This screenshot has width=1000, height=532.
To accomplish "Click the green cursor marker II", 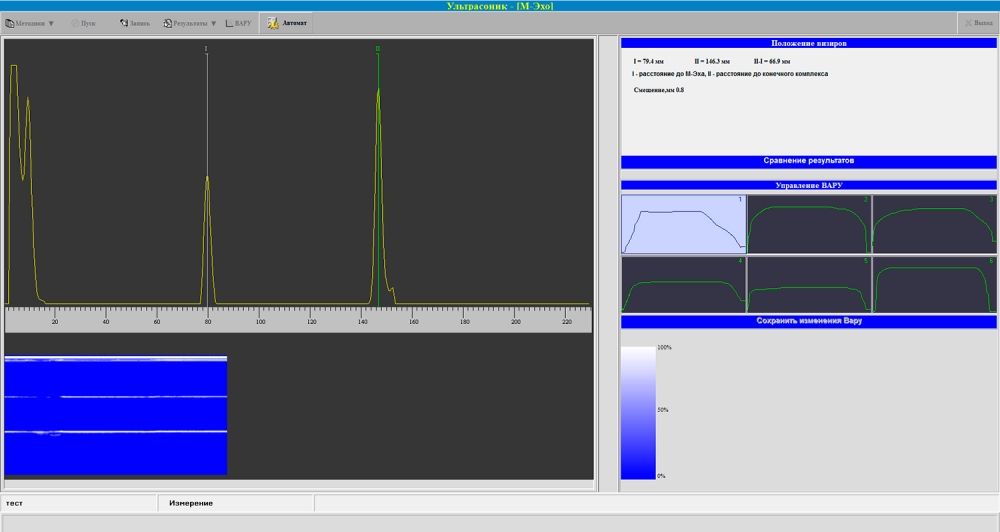I will pyautogui.click(x=378, y=48).
